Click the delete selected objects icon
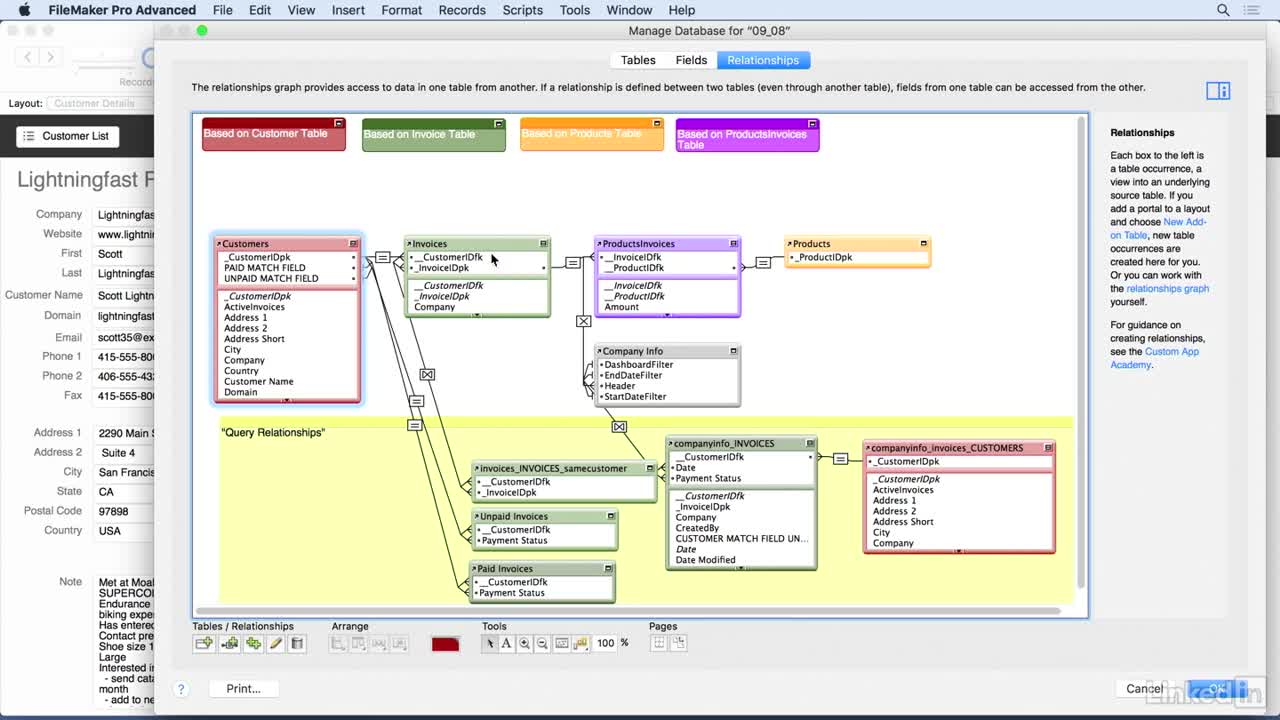Screen dimensions: 1280x720 297,644
